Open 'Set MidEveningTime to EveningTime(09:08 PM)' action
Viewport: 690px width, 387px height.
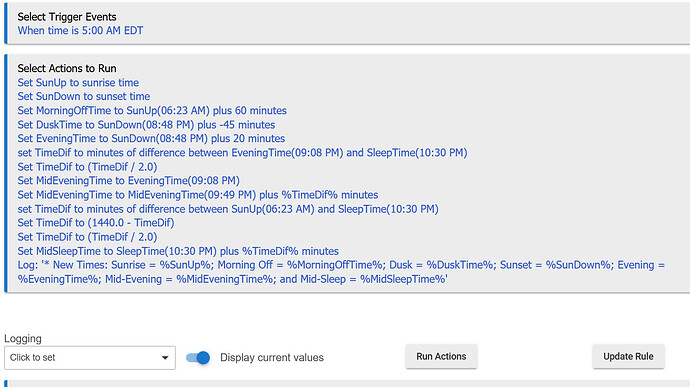[x=128, y=181]
